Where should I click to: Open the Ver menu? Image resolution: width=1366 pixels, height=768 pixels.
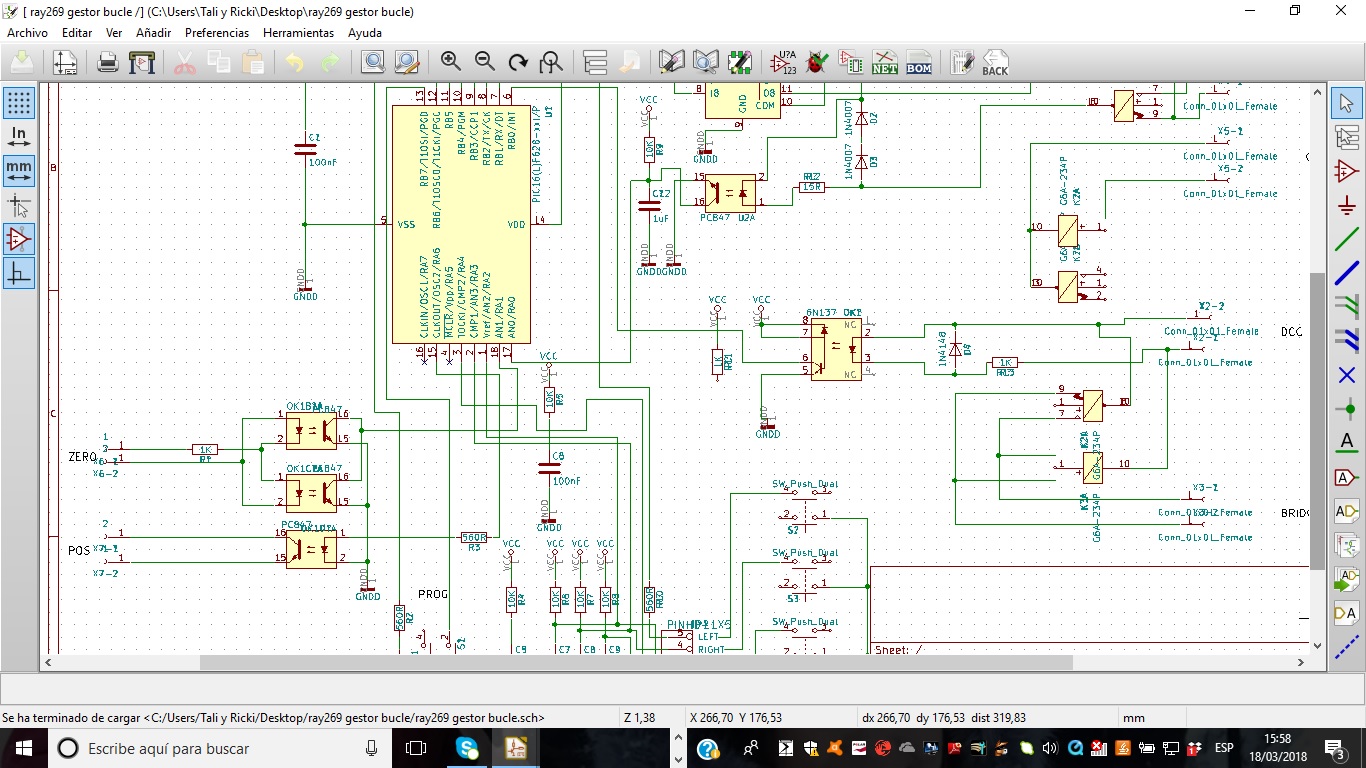pyautogui.click(x=114, y=33)
